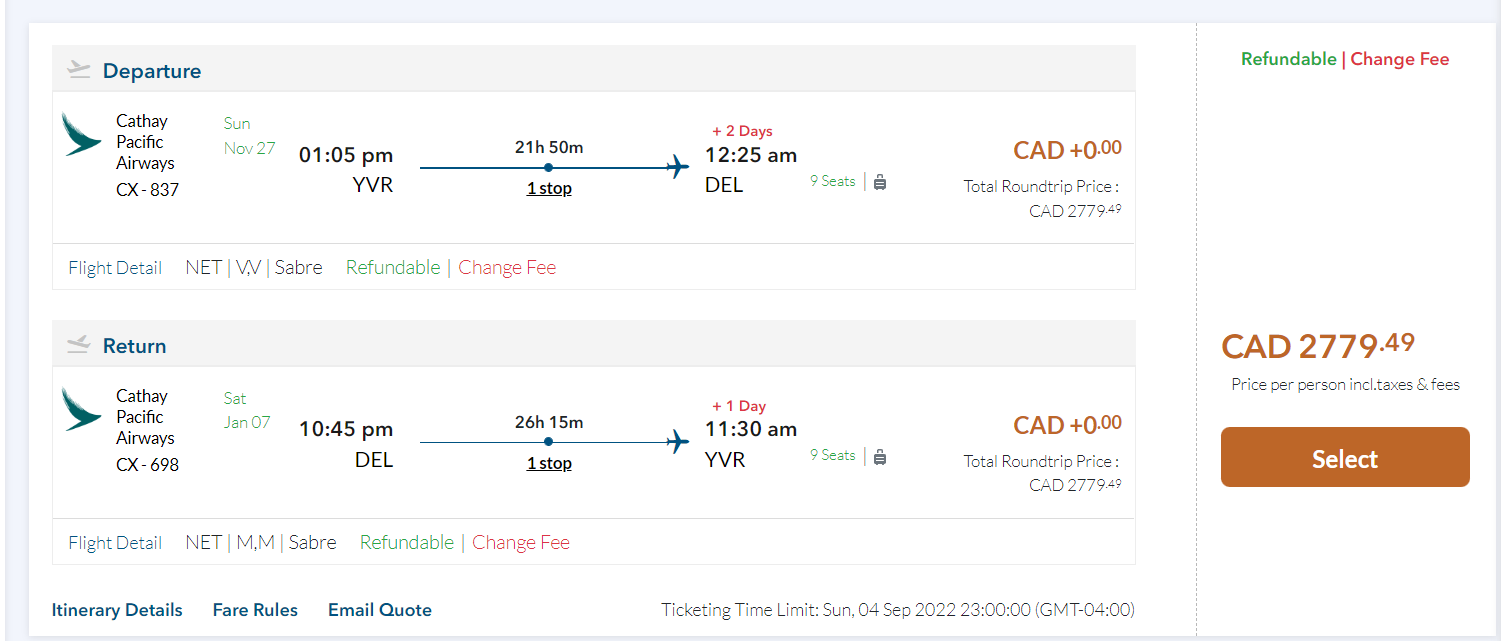
Task: Open Flight Detail for the return flight
Action: (x=115, y=543)
